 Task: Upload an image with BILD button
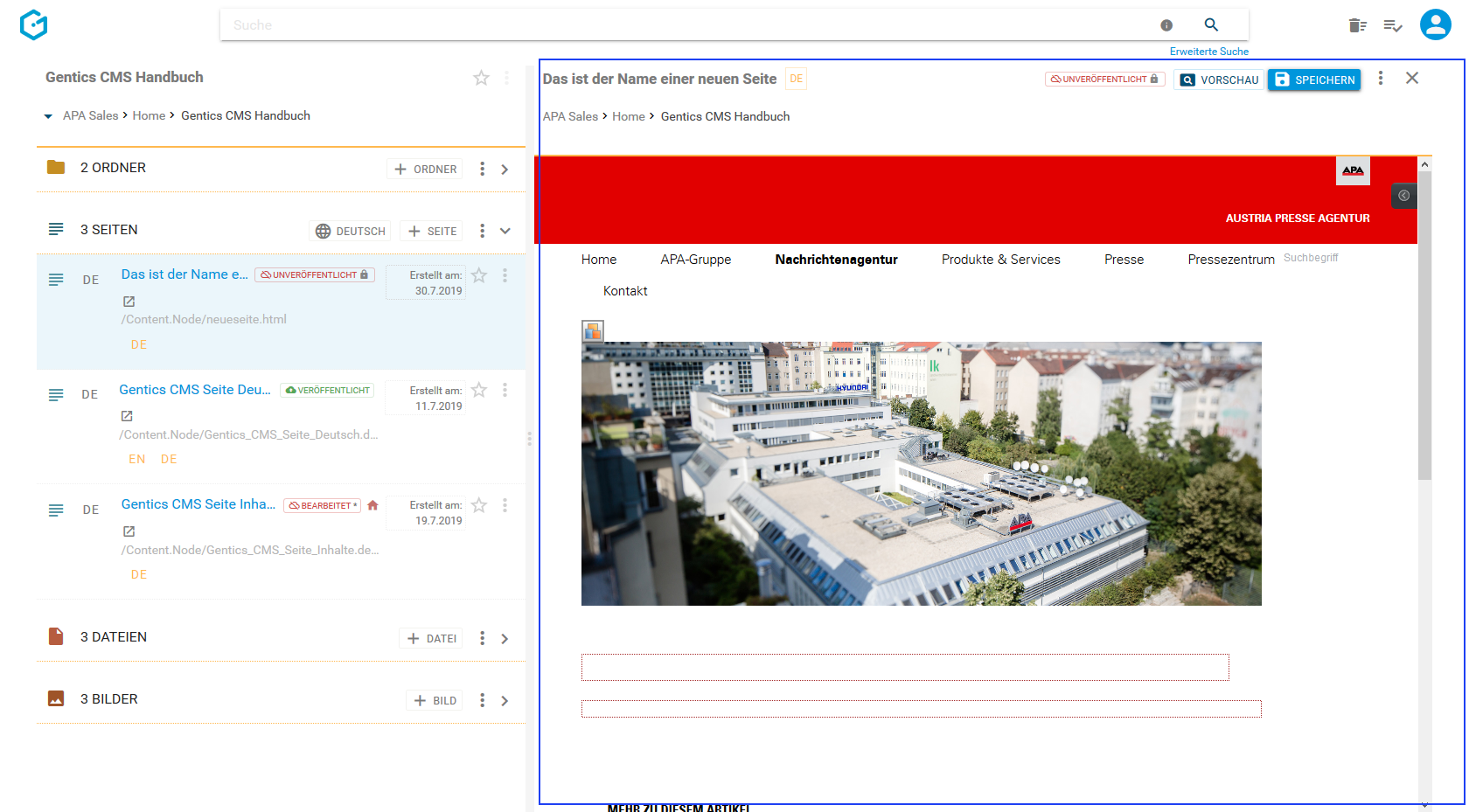pos(435,700)
